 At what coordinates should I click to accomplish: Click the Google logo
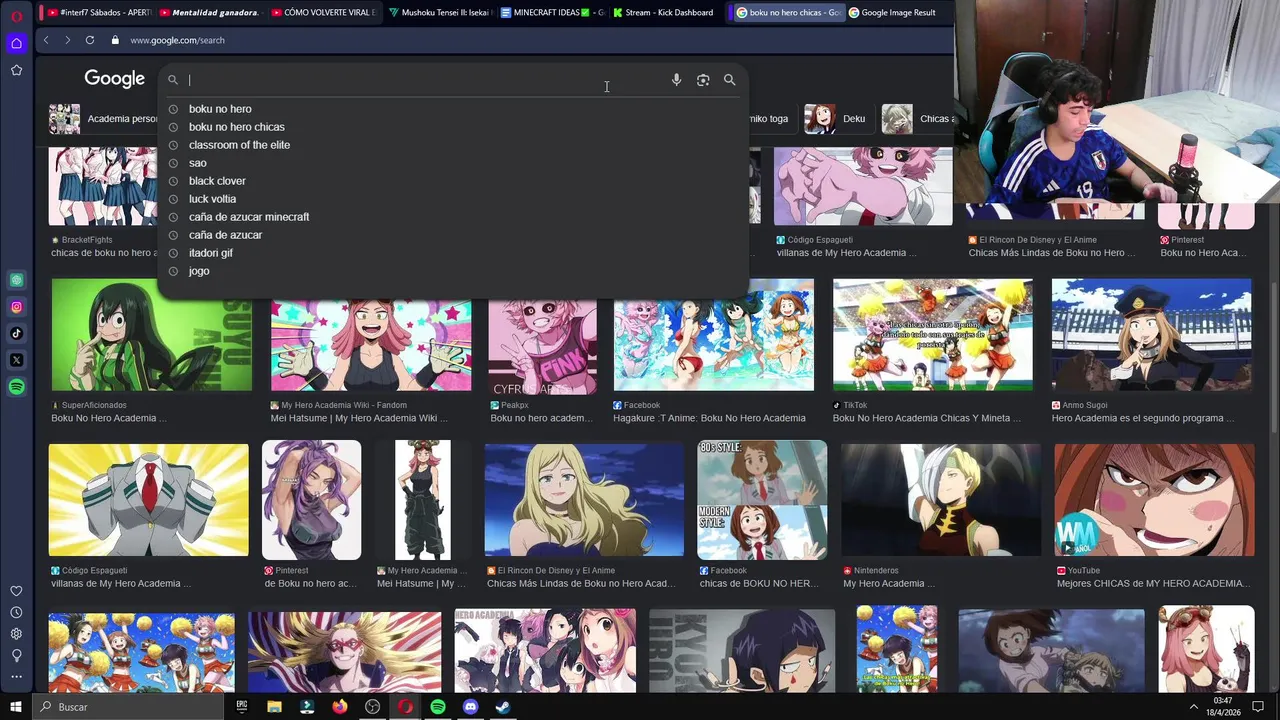[114, 78]
